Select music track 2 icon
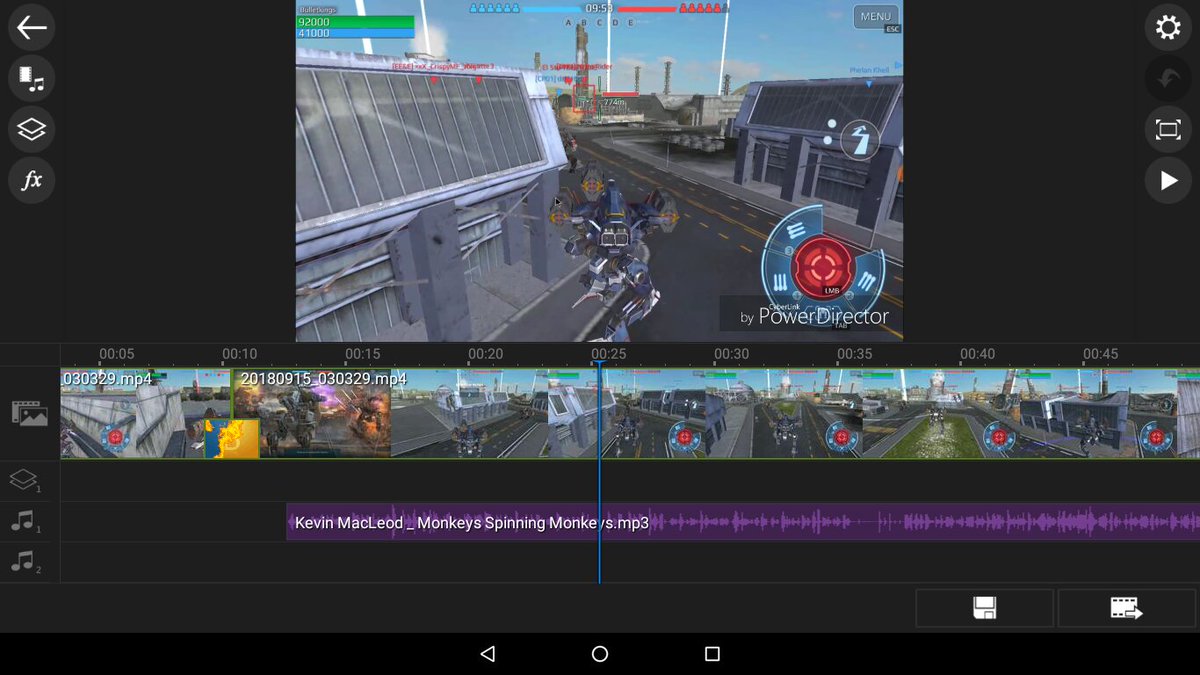This screenshot has width=1200, height=675. click(x=24, y=562)
